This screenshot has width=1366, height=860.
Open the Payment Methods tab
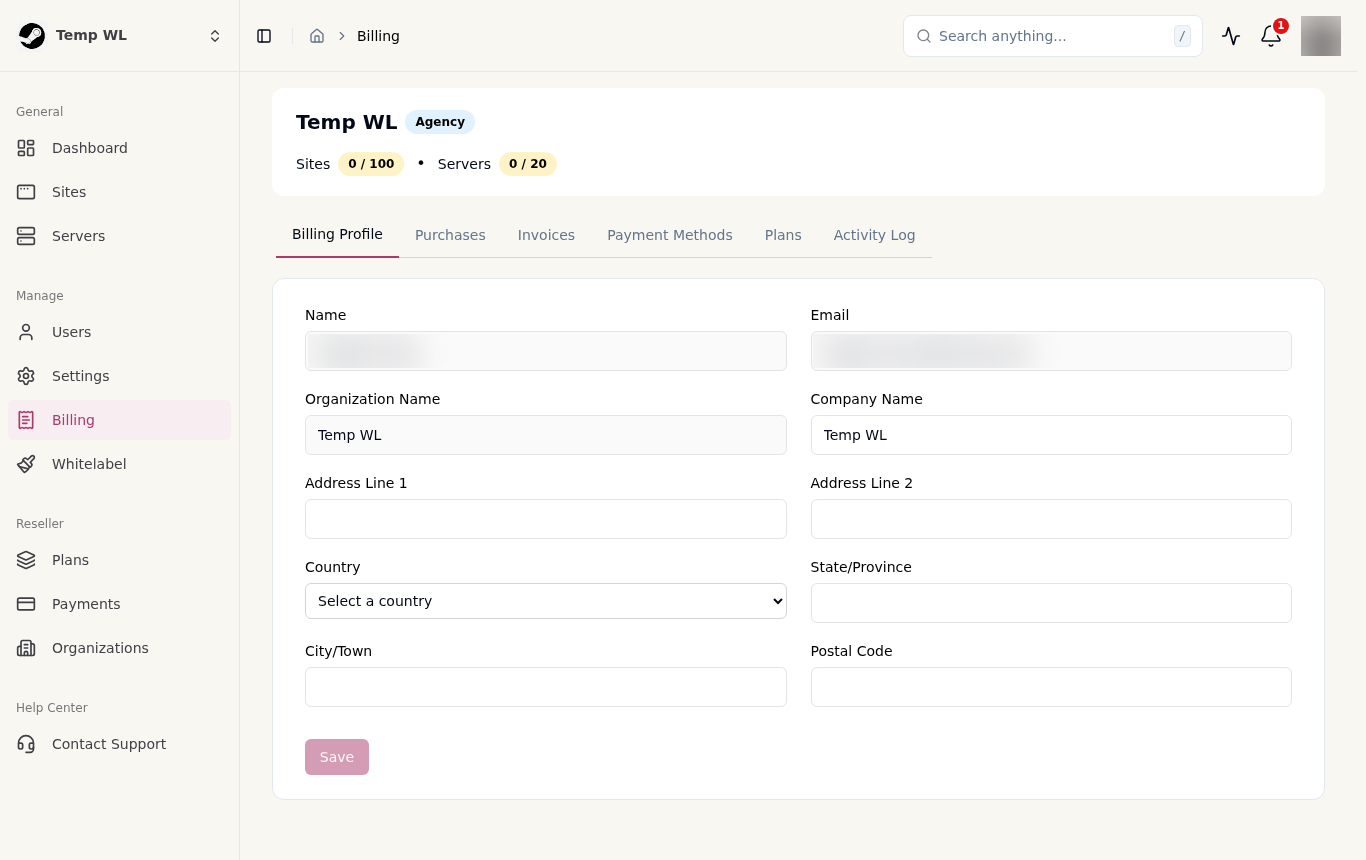click(670, 235)
